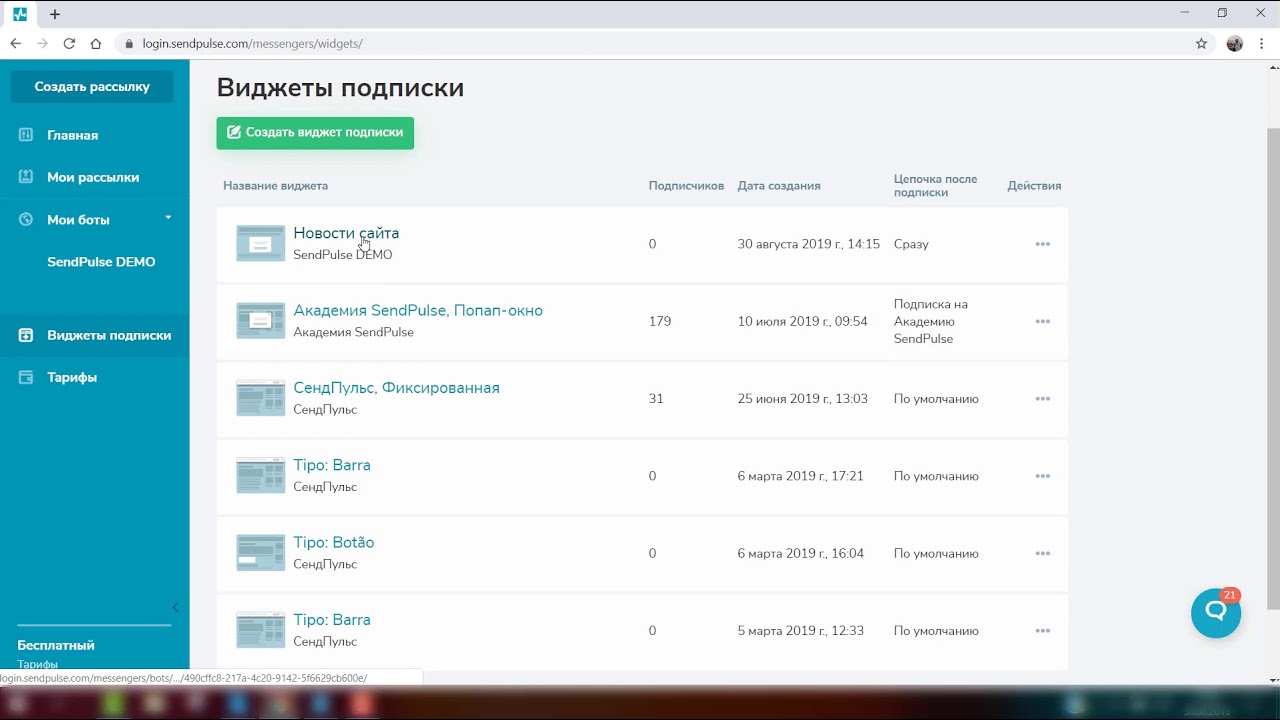This screenshot has height=720, width=1280.
Task: Open actions menu for Tipo: Barra 6 марта row
Action: tap(1043, 476)
